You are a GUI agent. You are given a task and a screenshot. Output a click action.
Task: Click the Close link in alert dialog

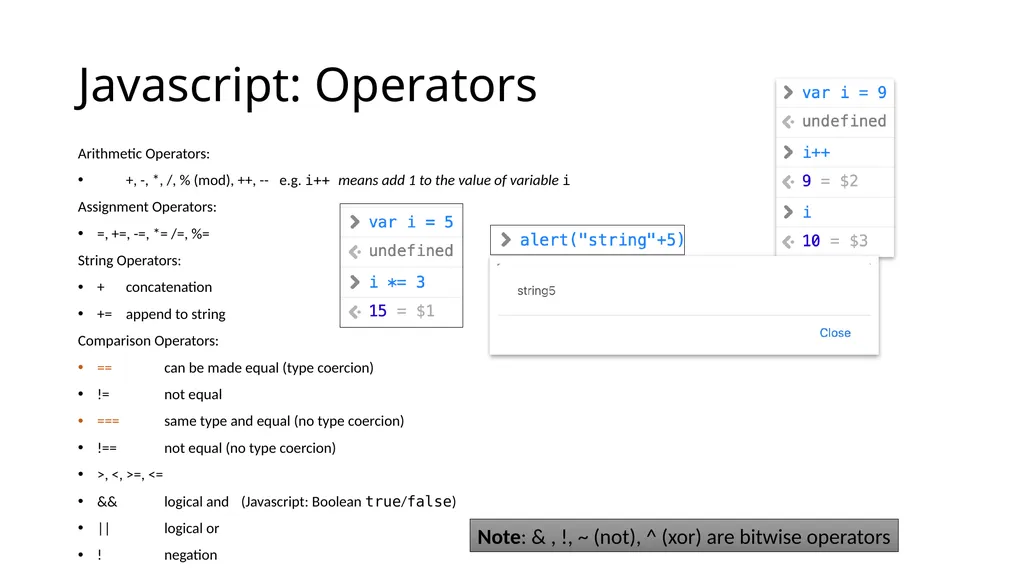tap(835, 333)
